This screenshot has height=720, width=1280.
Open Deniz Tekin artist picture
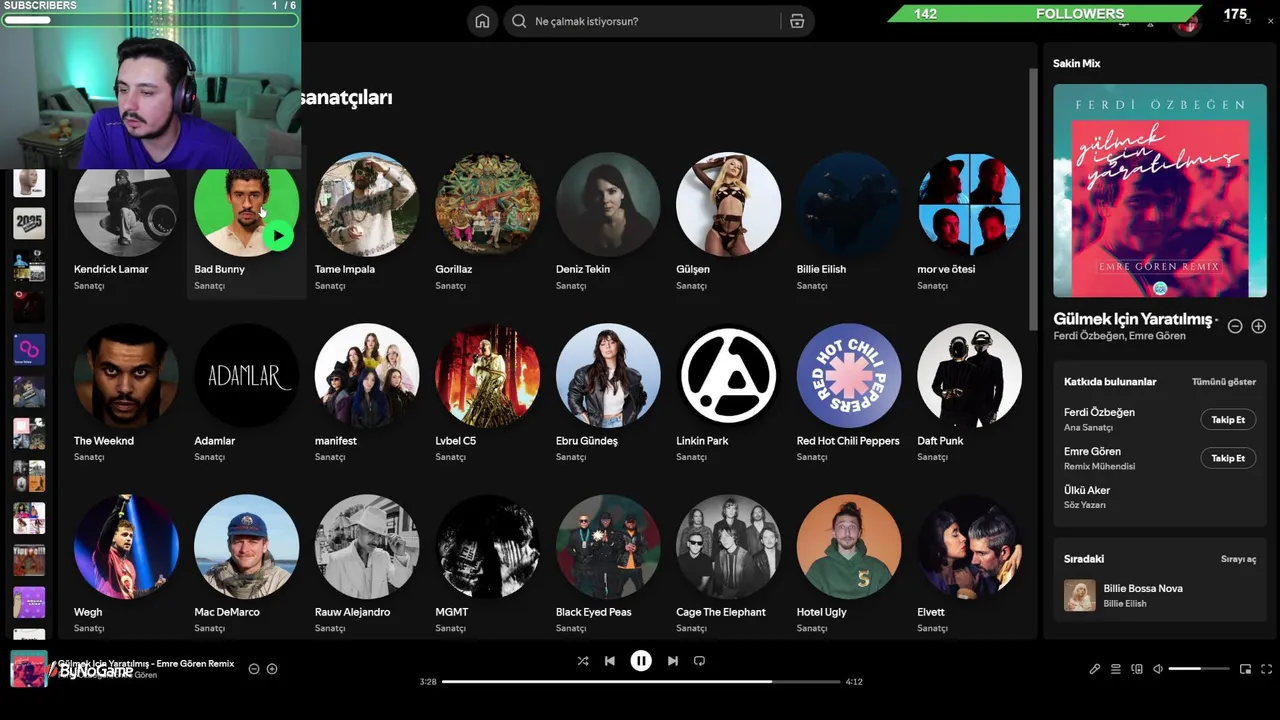point(608,205)
